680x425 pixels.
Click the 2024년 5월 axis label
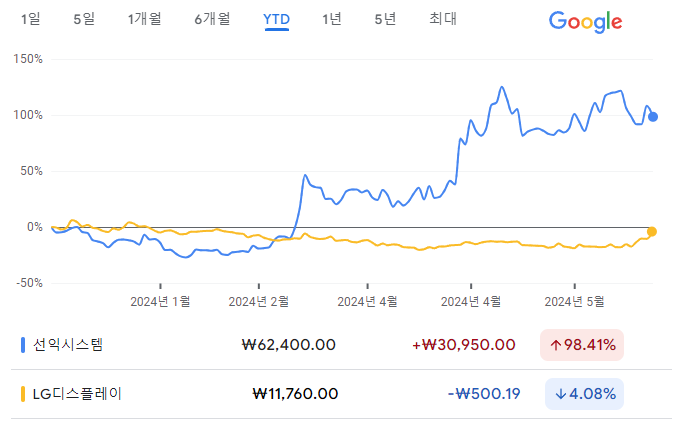point(574,301)
